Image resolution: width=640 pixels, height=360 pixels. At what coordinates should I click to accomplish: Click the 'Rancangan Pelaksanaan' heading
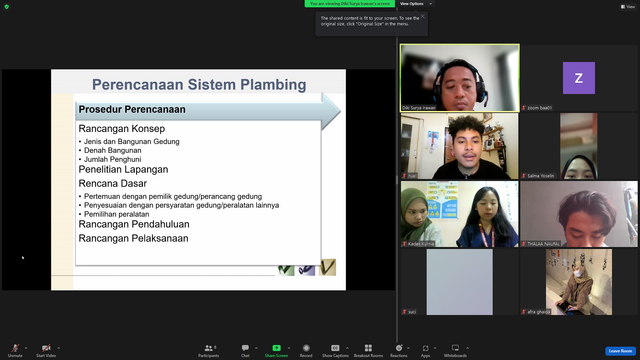(x=133, y=238)
